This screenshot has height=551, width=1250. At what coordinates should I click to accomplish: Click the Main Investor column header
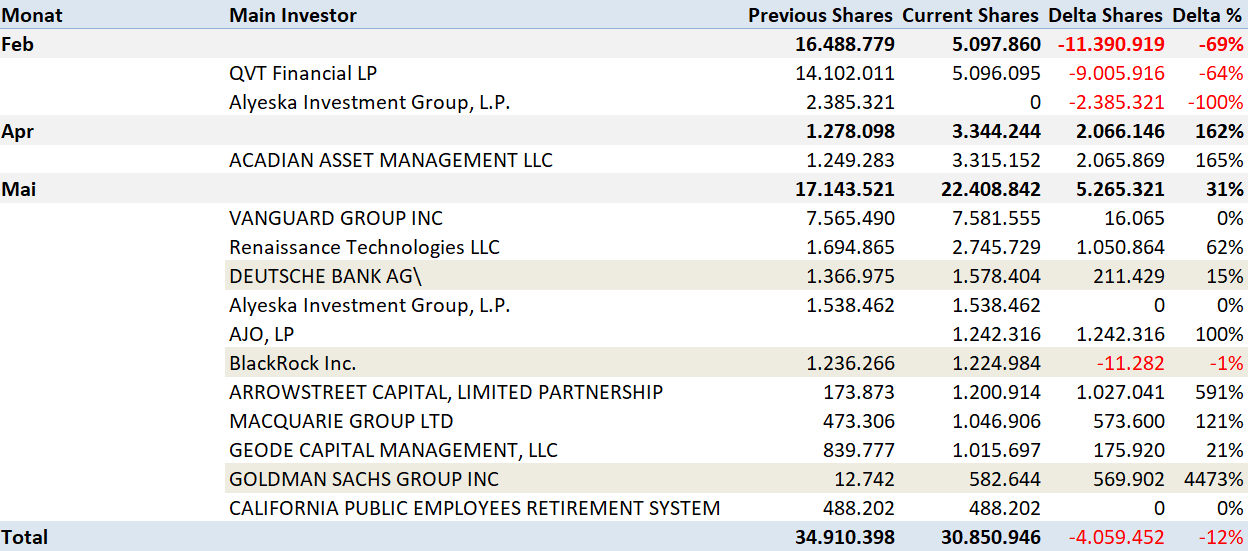[293, 15]
